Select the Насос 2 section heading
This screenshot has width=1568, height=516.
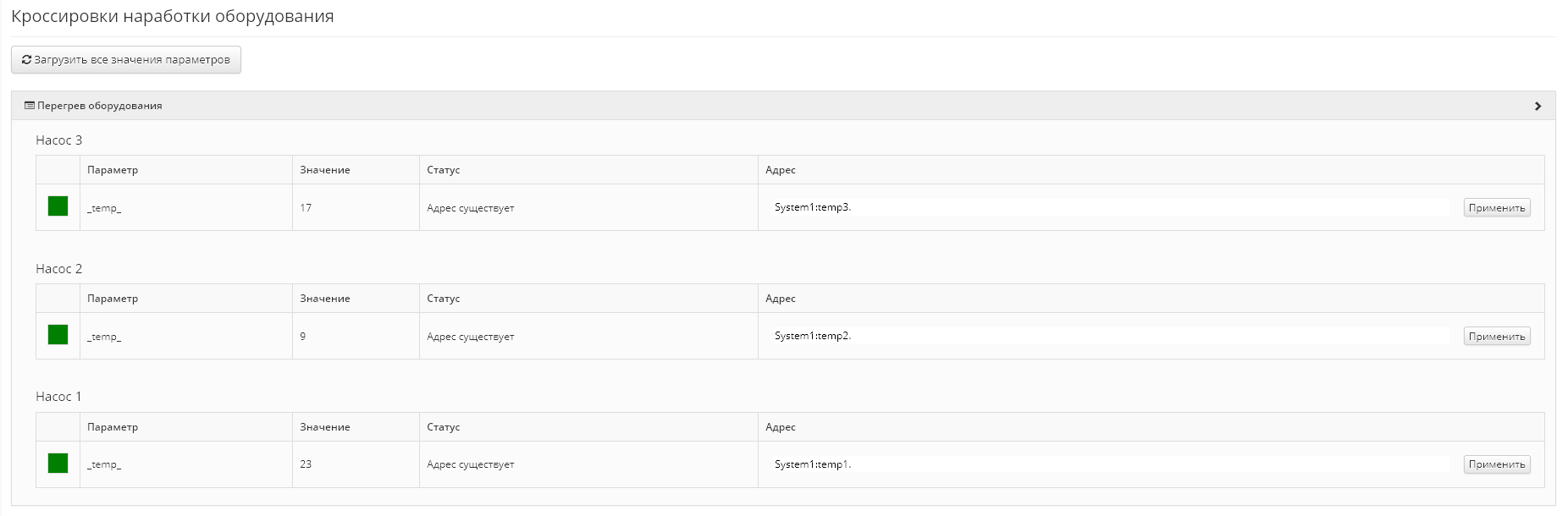click(59, 269)
